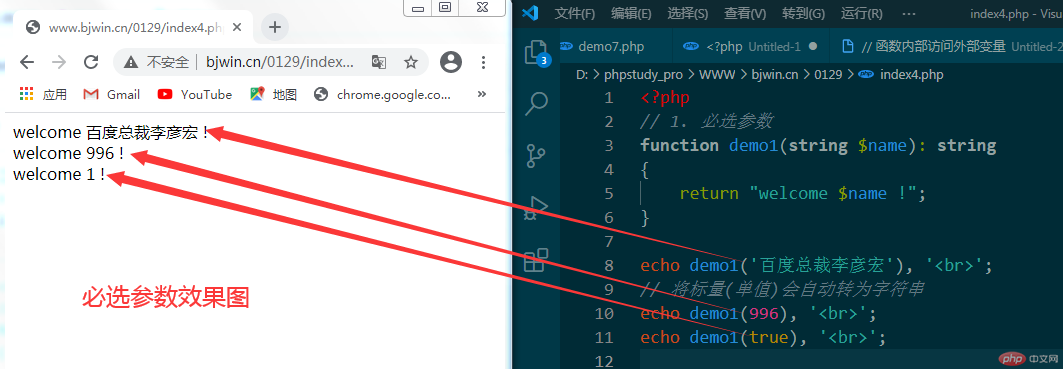
Task: Click unsaved dot on Untitled-1 tab
Action: point(814,47)
